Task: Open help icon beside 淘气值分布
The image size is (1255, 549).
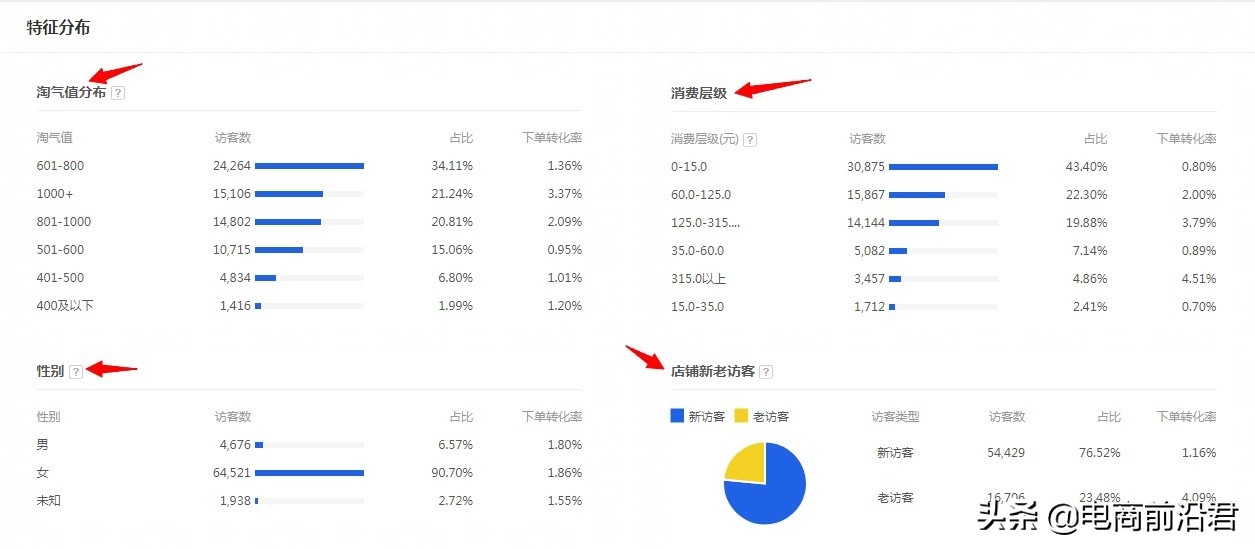Action: tap(118, 92)
